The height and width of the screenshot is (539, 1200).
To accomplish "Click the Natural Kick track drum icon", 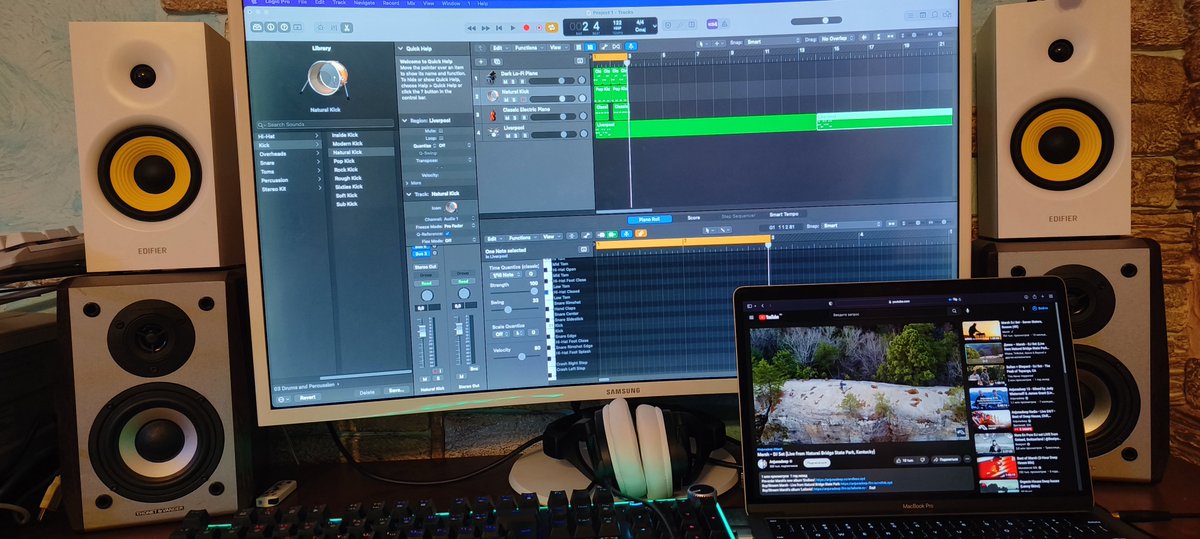I will point(493,96).
